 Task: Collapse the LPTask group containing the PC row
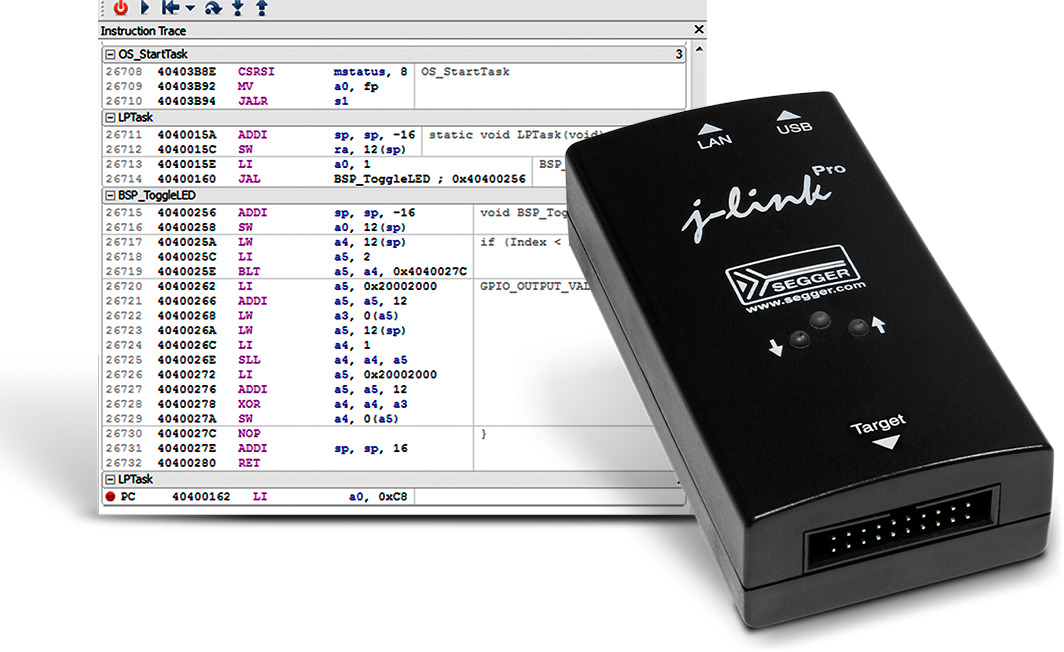110,480
